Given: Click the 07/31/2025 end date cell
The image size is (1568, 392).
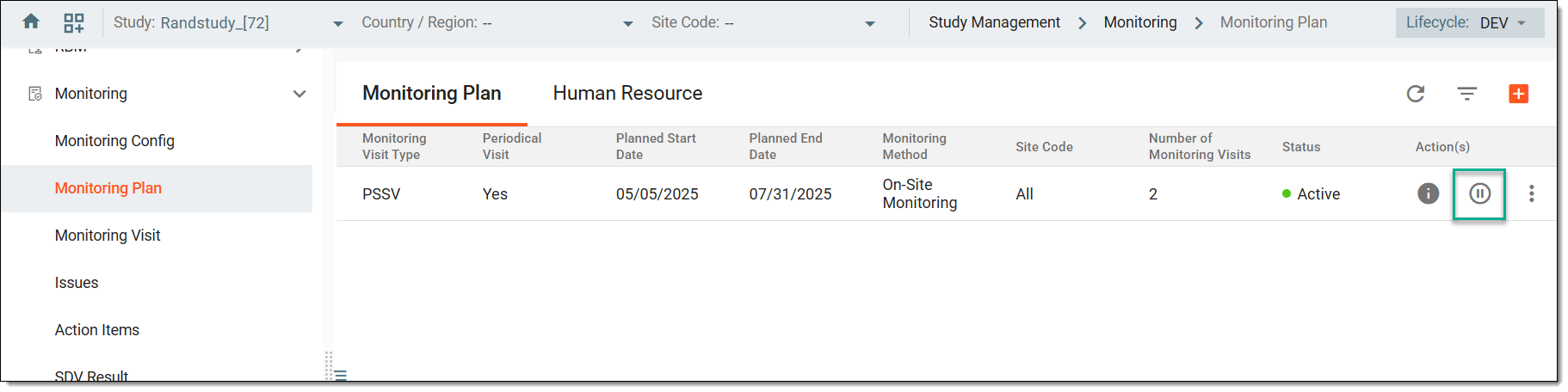Looking at the screenshot, I should pos(791,194).
